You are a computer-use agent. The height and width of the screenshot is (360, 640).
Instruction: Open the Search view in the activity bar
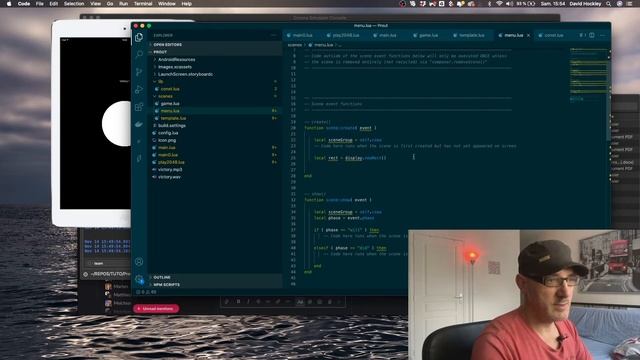click(x=139, y=54)
